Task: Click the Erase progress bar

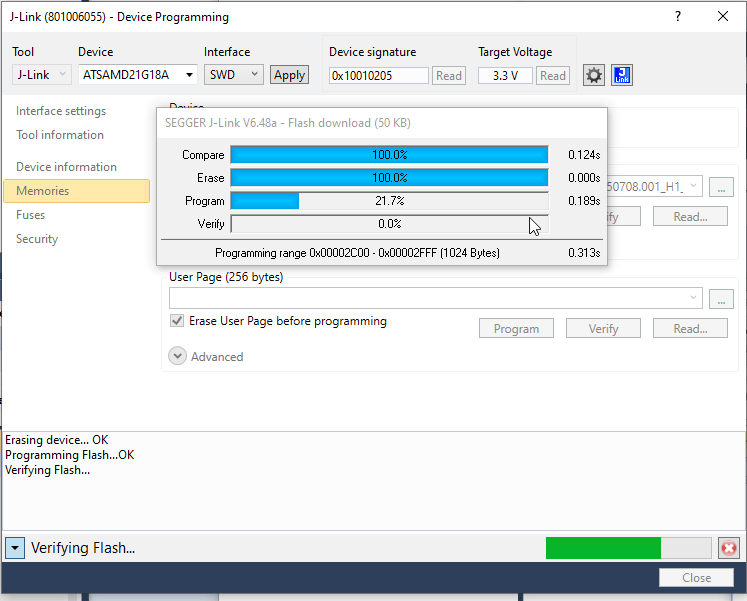Action: tap(390, 178)
